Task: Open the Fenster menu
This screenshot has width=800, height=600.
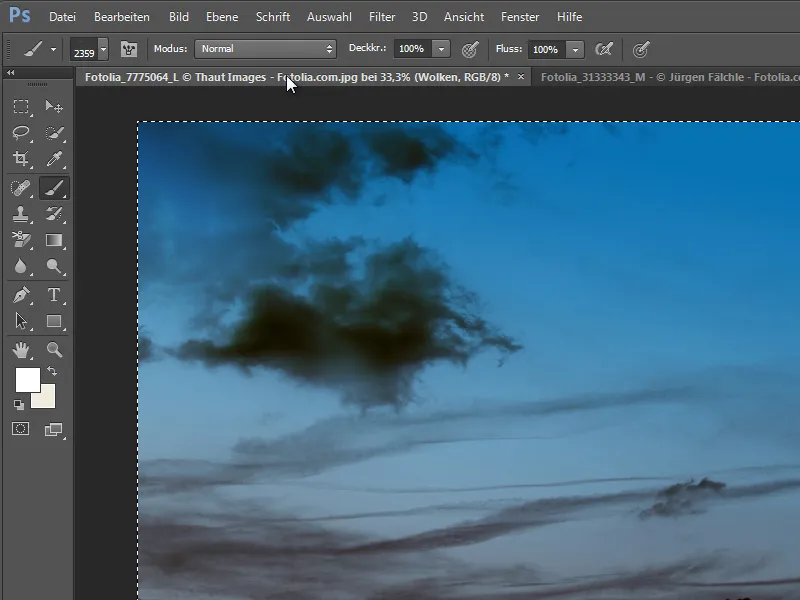Action: (520, 17)
